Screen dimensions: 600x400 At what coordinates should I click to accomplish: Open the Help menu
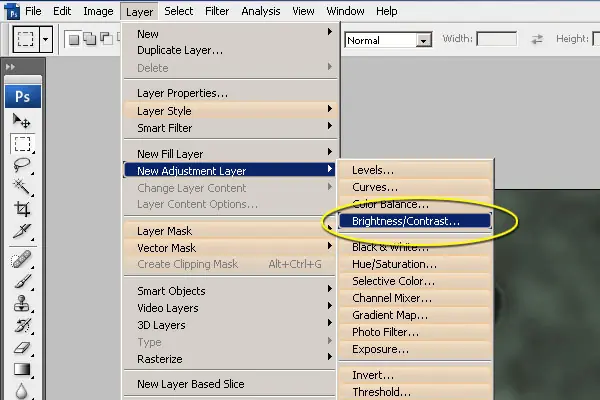386,11
